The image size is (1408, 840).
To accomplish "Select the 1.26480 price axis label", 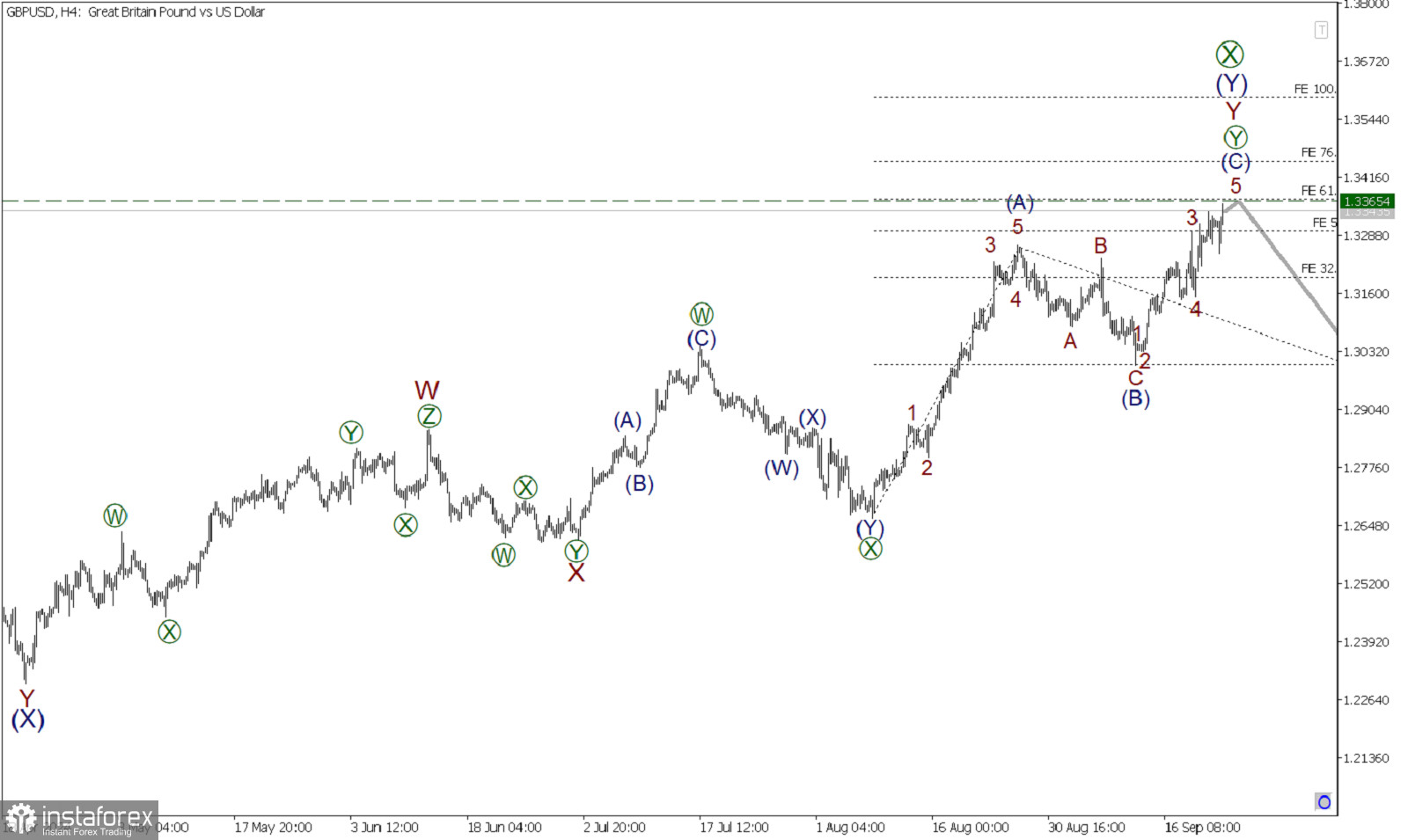I will coord(1366,526).
